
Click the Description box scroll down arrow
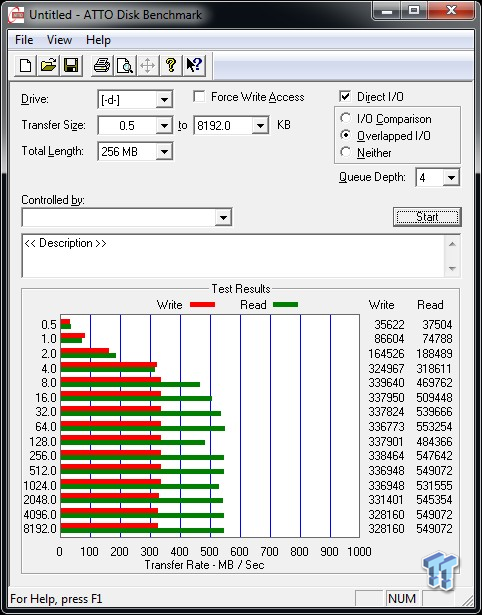click(x=452, y=269)
